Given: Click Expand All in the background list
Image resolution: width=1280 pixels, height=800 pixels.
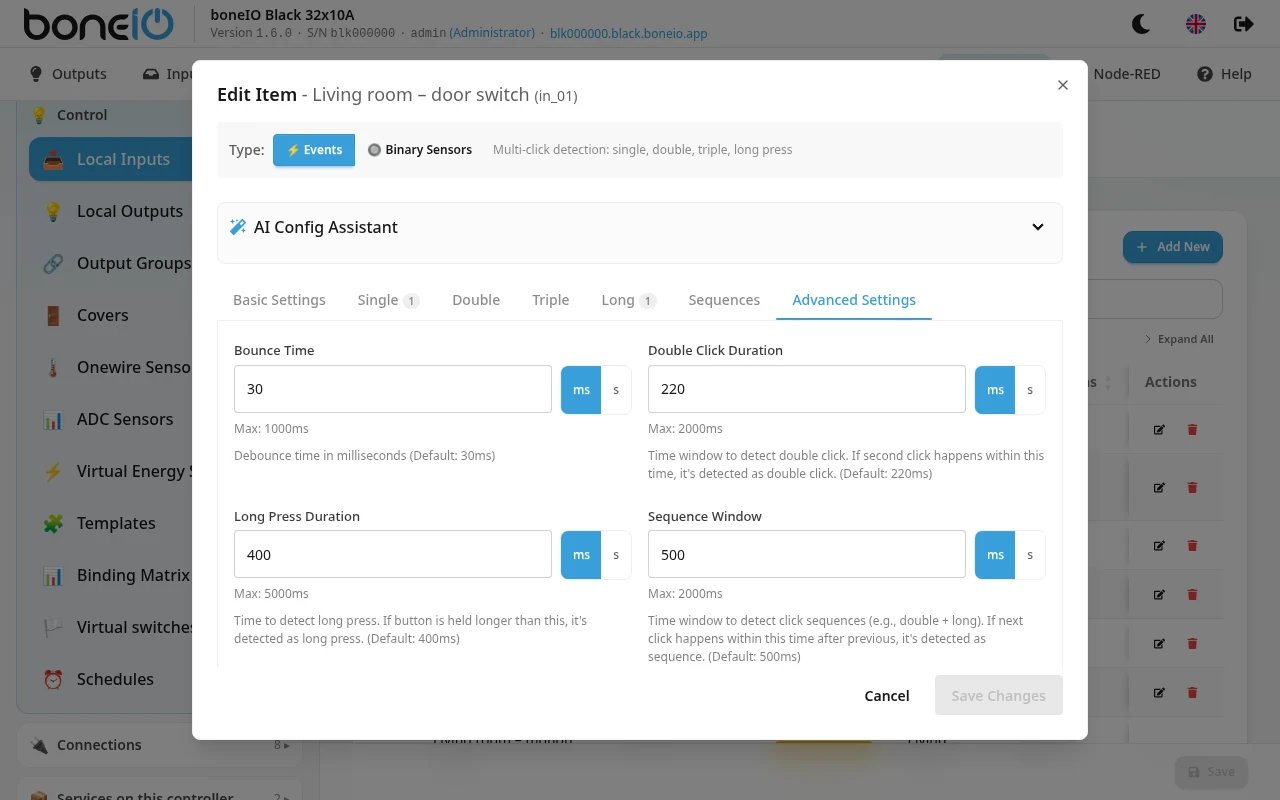Looking at the screenshot, I should [1179, 339].
